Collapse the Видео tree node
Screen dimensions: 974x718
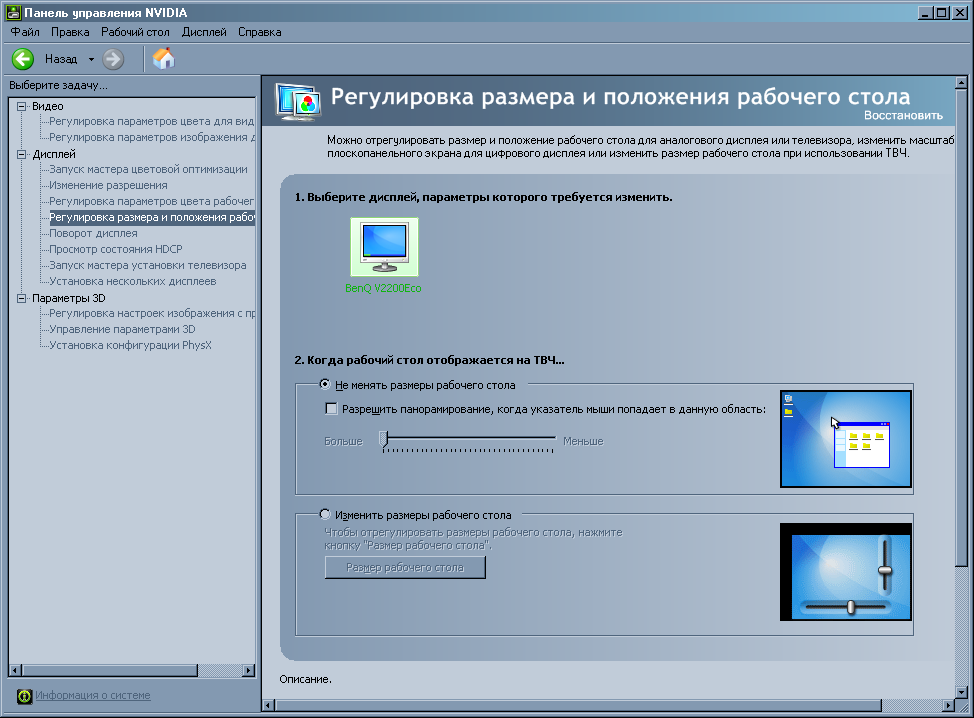[22, 106]
